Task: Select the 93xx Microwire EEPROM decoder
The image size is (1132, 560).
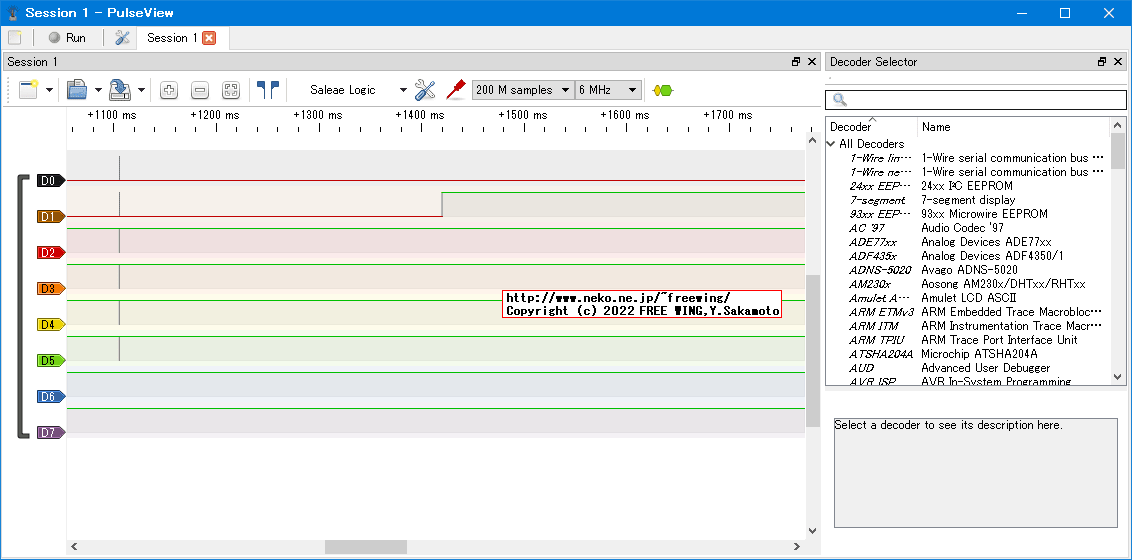Action: 967,214
